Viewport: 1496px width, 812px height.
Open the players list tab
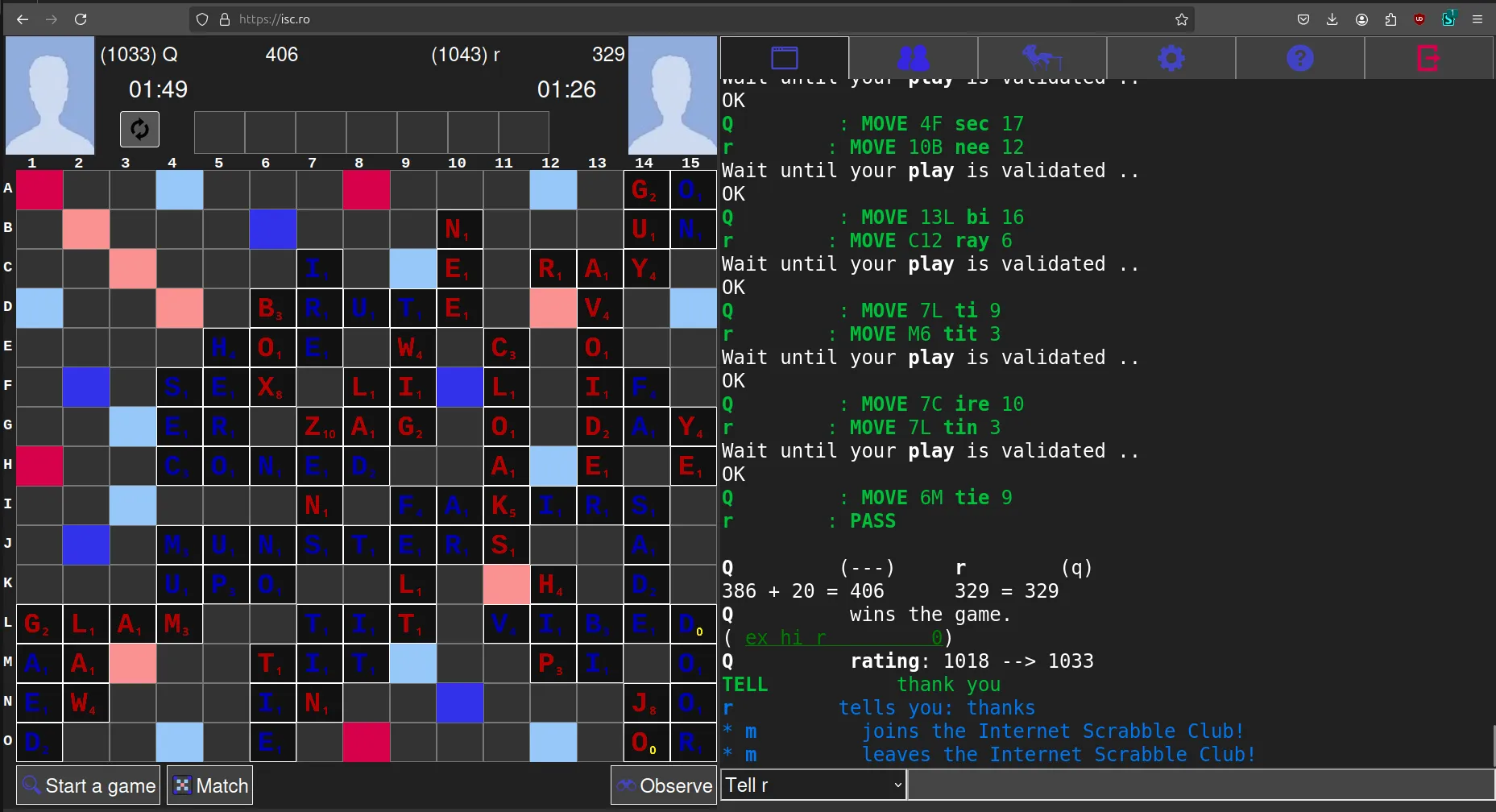[x=913, y=58]
